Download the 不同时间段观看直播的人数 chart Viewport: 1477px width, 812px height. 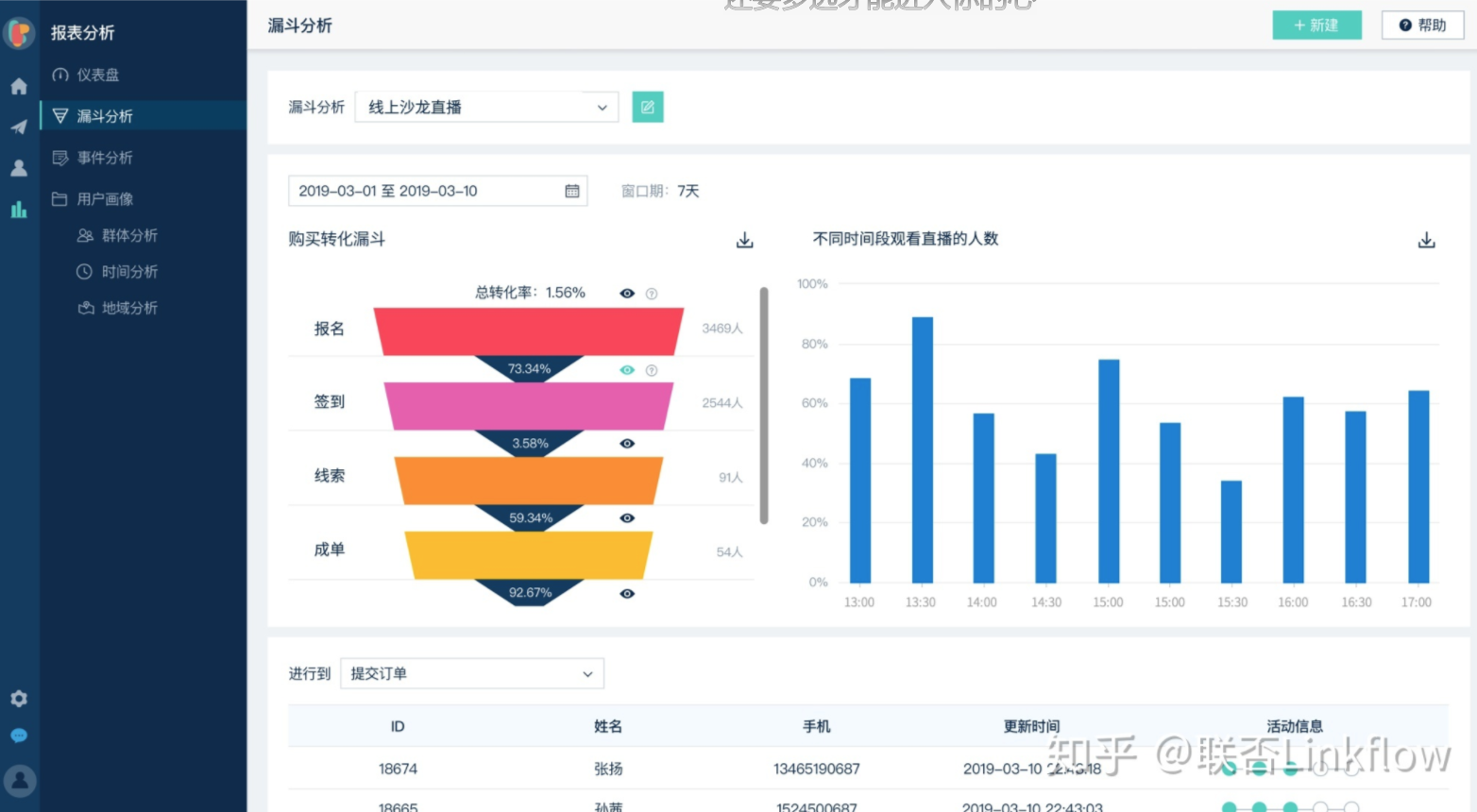[1427, 240]
